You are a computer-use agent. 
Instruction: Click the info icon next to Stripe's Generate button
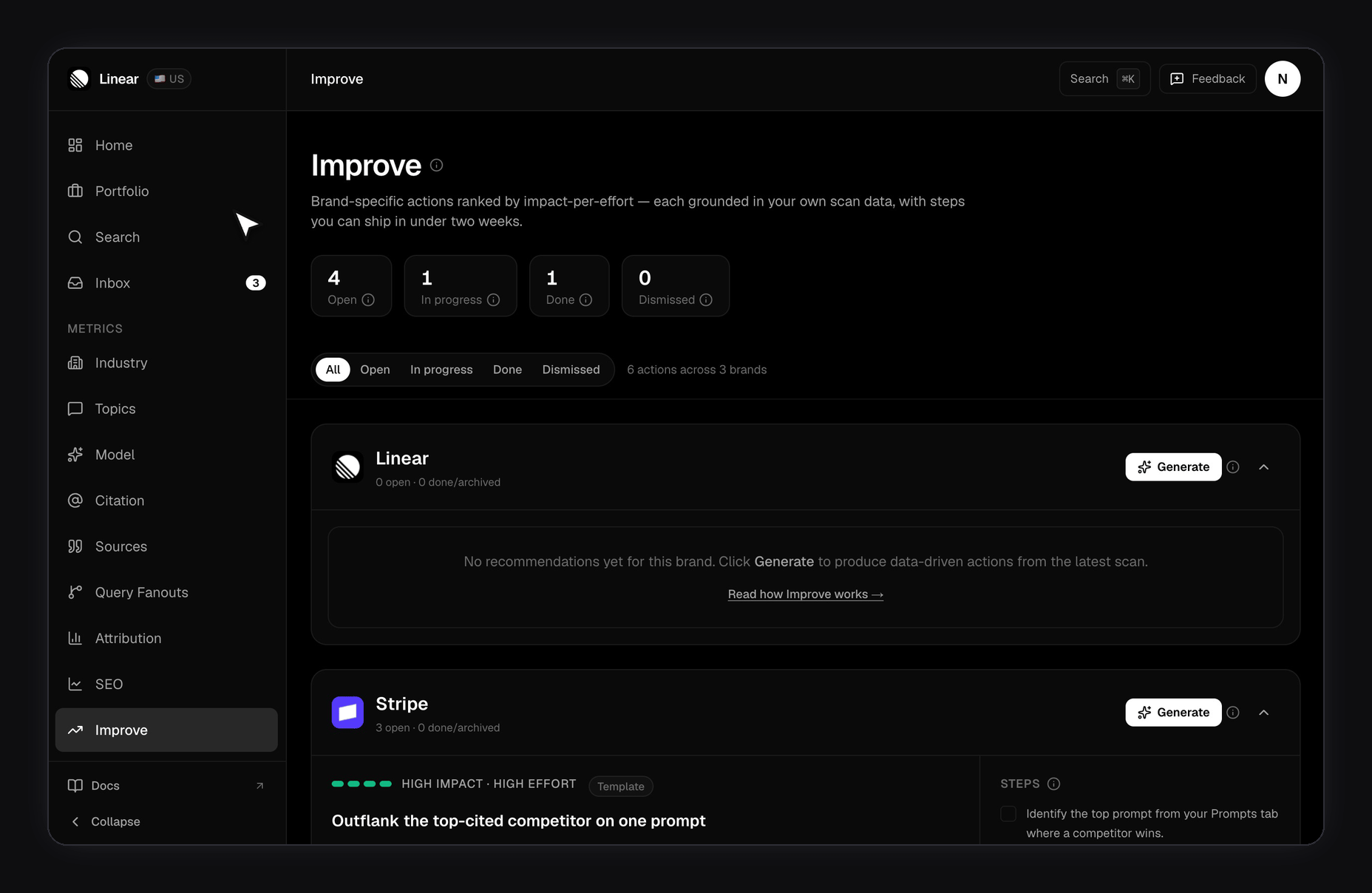tap(1233, 713)
